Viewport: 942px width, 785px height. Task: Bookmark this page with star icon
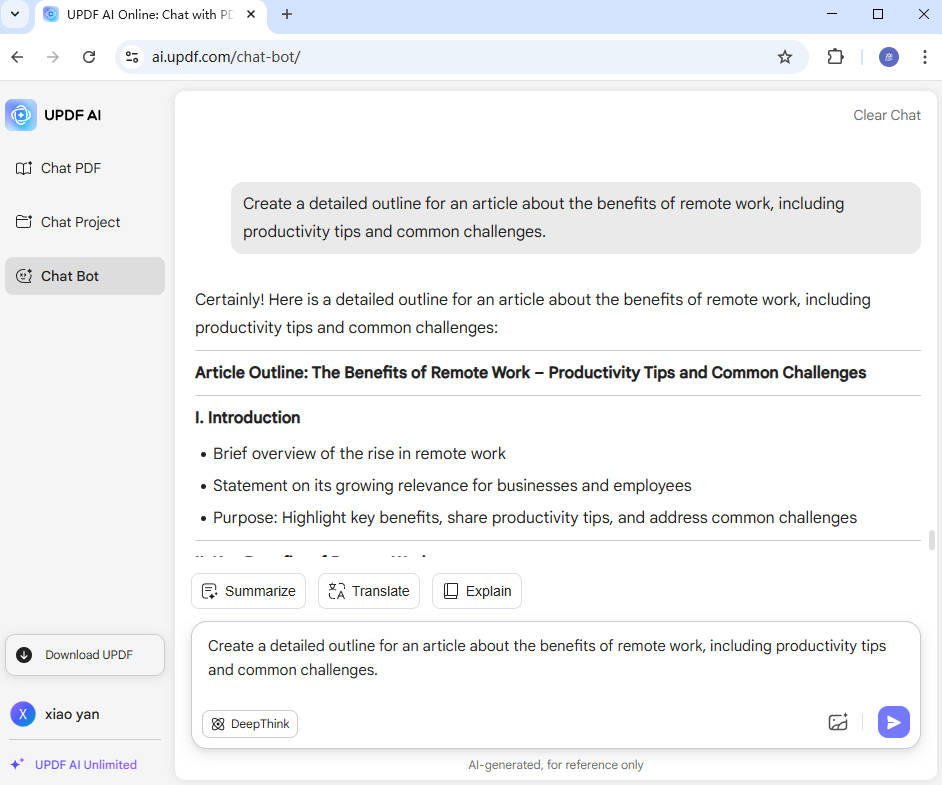click(785, 57)
